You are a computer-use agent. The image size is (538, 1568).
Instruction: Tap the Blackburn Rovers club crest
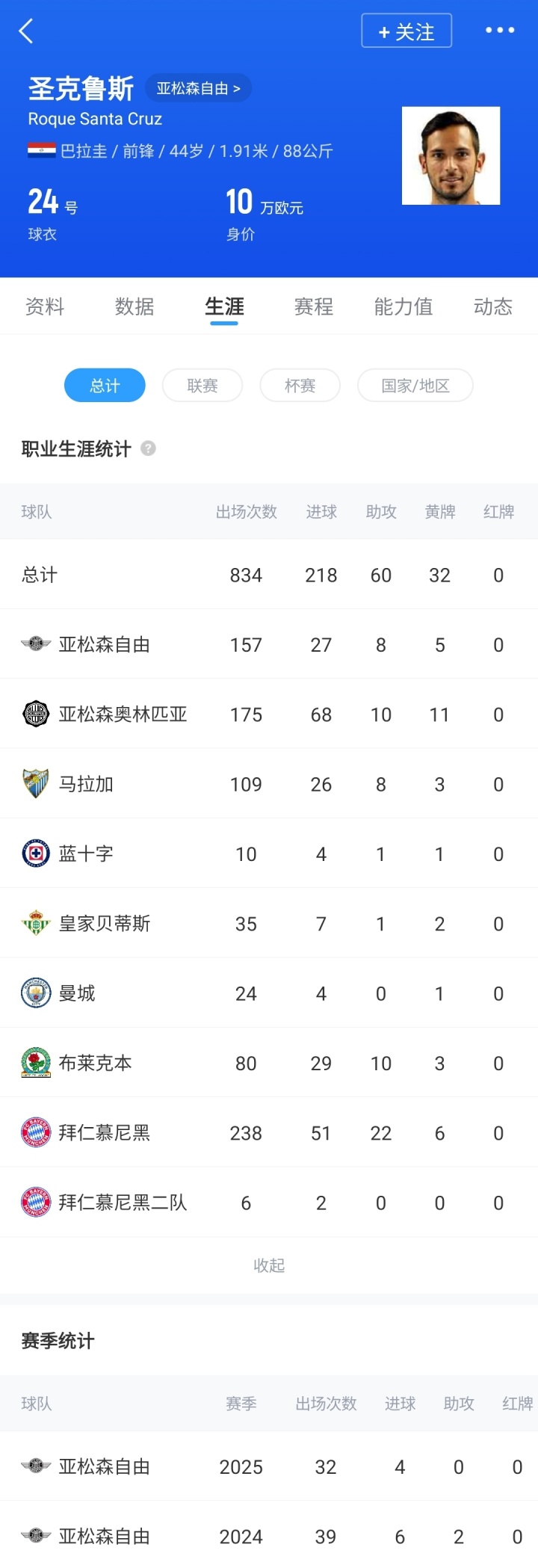coord(35,1063)
